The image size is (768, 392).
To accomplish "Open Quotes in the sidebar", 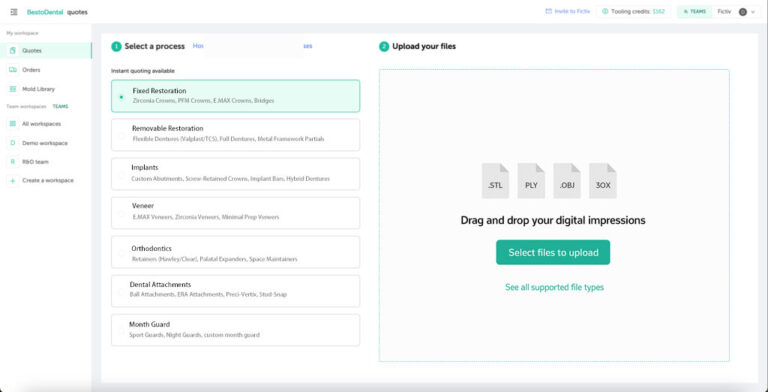I will (46, 50).
